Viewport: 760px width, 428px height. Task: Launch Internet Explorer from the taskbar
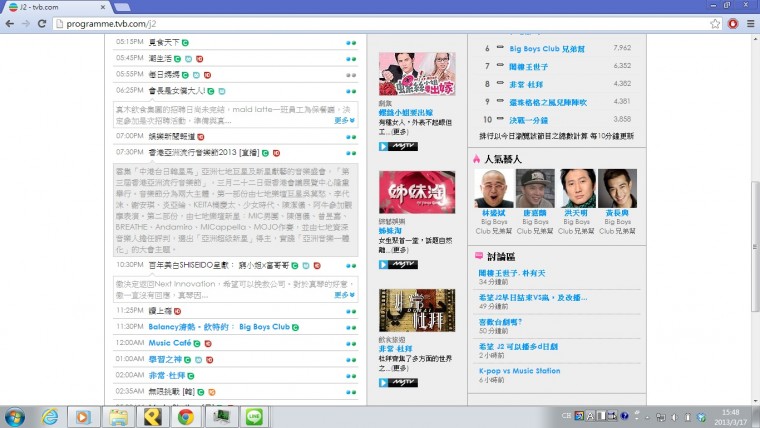[x=49, y=417]
